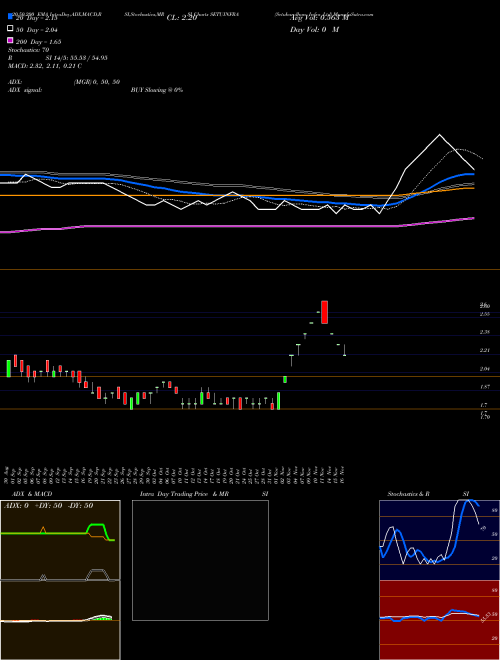Click the first green candlestick on the price chart

tap(8, 368)
